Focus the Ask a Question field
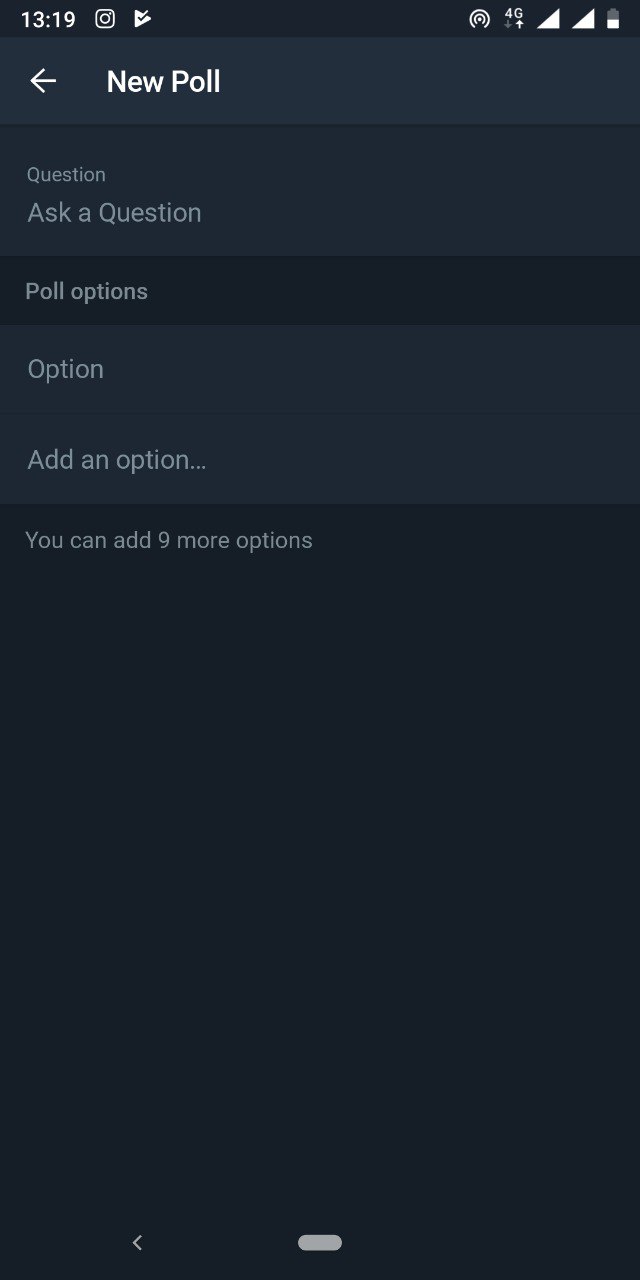640x1280 pixels. tap(320, 213)
